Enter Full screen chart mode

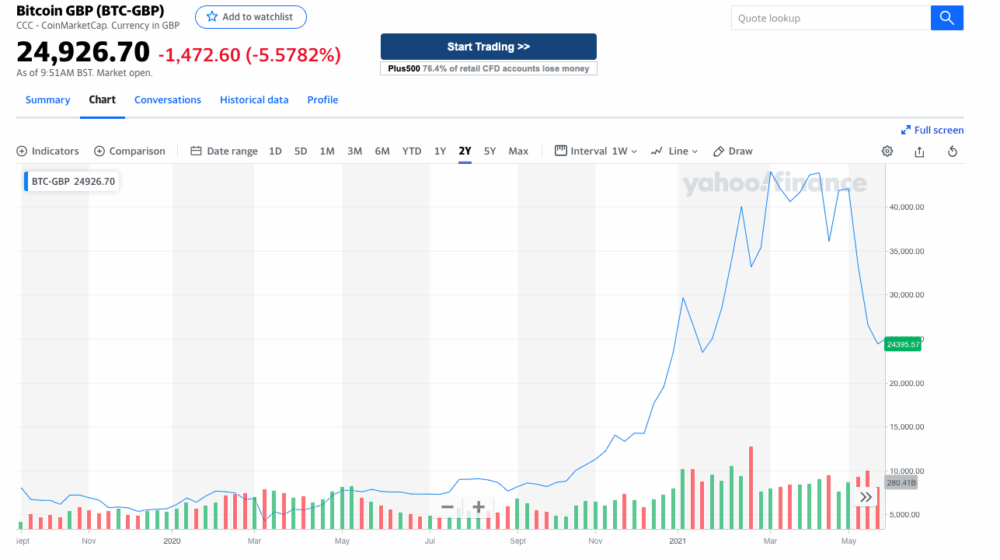coord(932,130)
